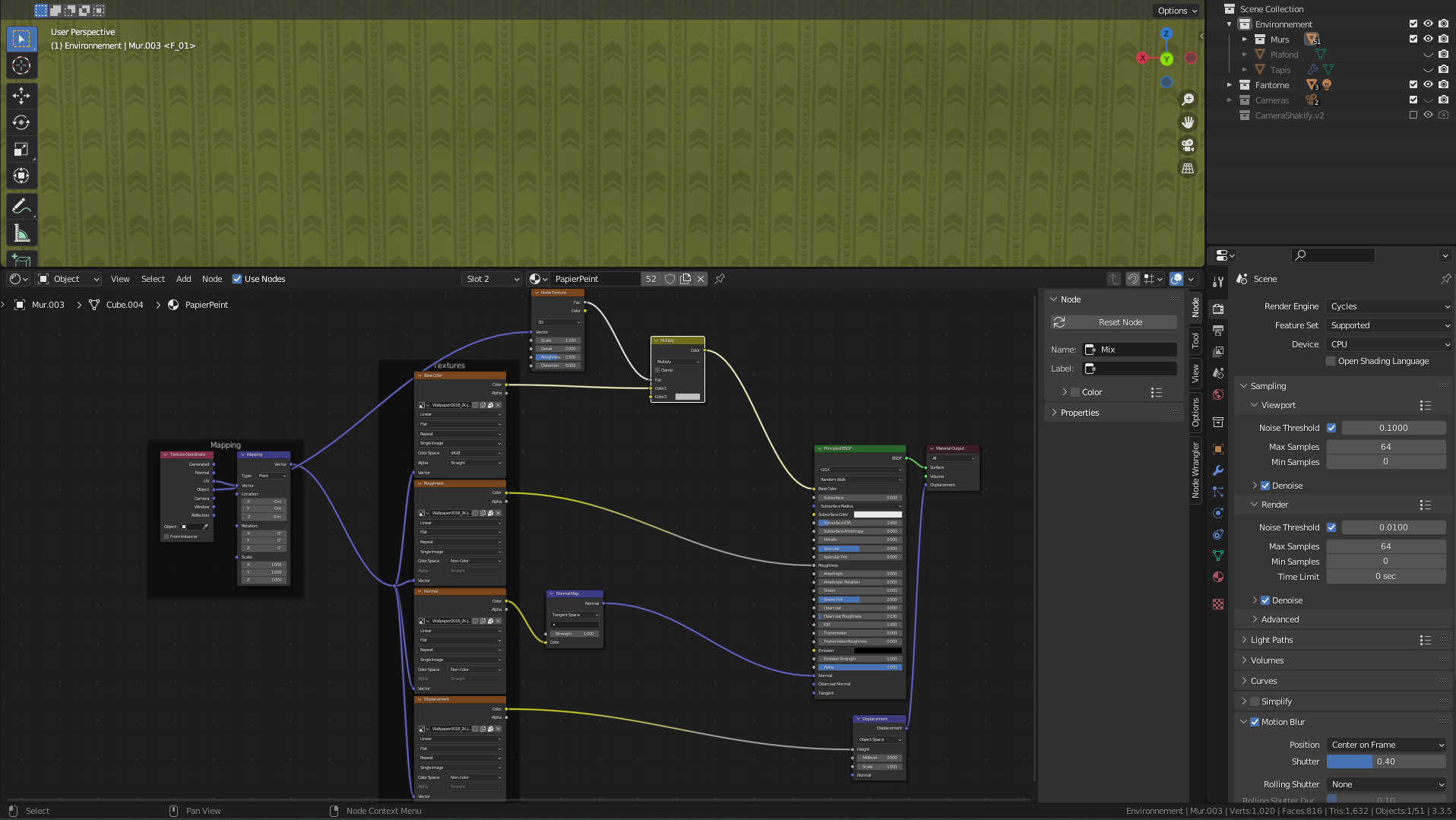Enable Open Shading Language checkbox
Viewport: 1456px width, 820px height.
point(1331,361)
